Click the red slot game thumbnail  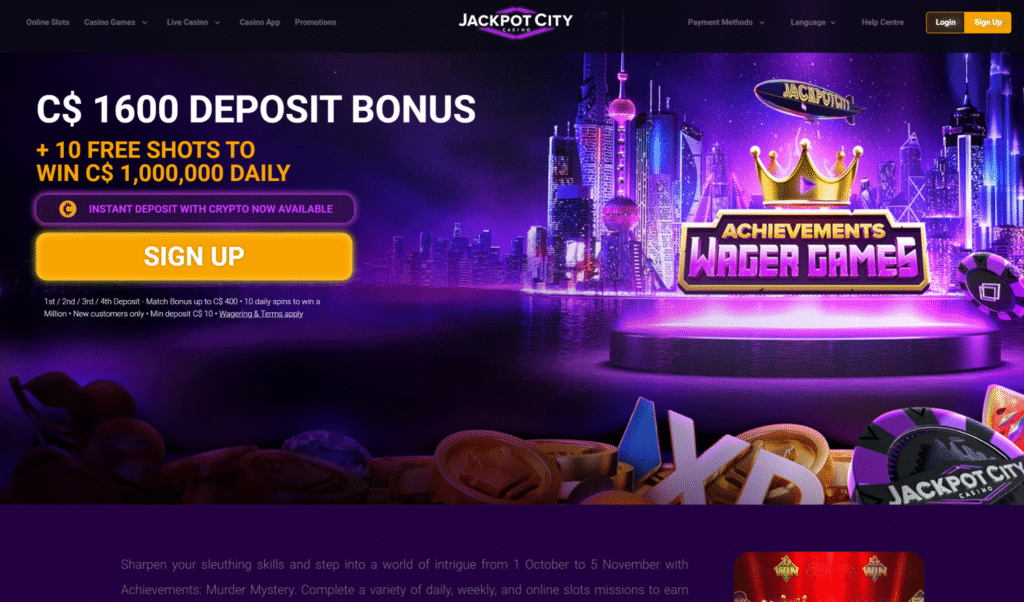coord(829,577)
